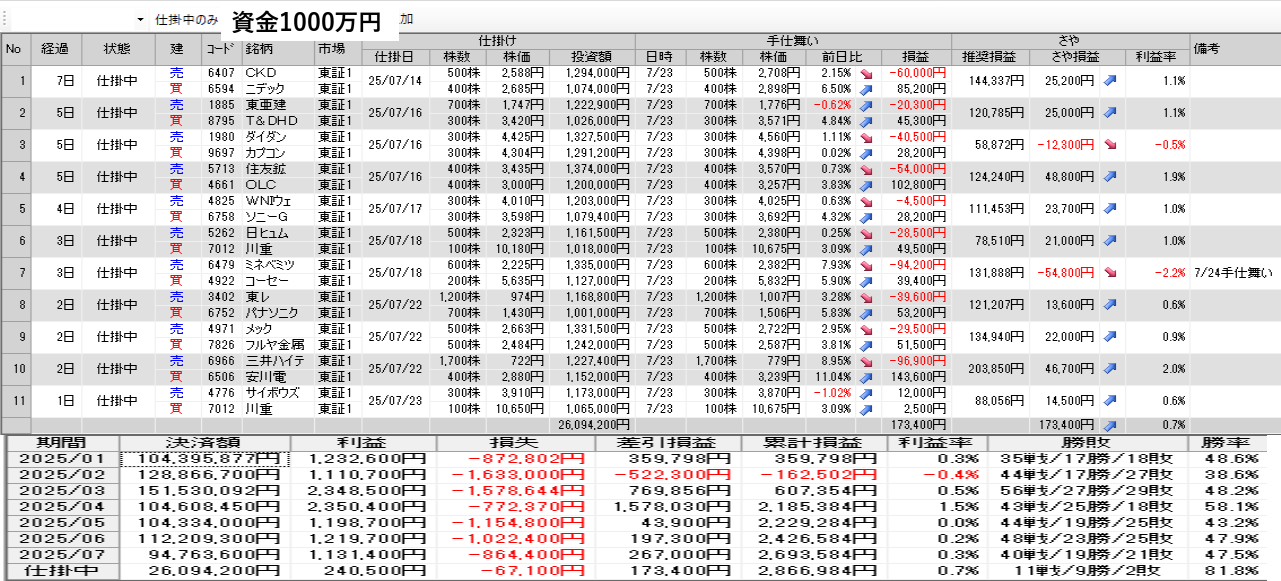This screenshot has height=581, width=1281.
Task: Open the dropdown arrow in the top toolbar
Action: pyautogui.click(x=140, y=20)
